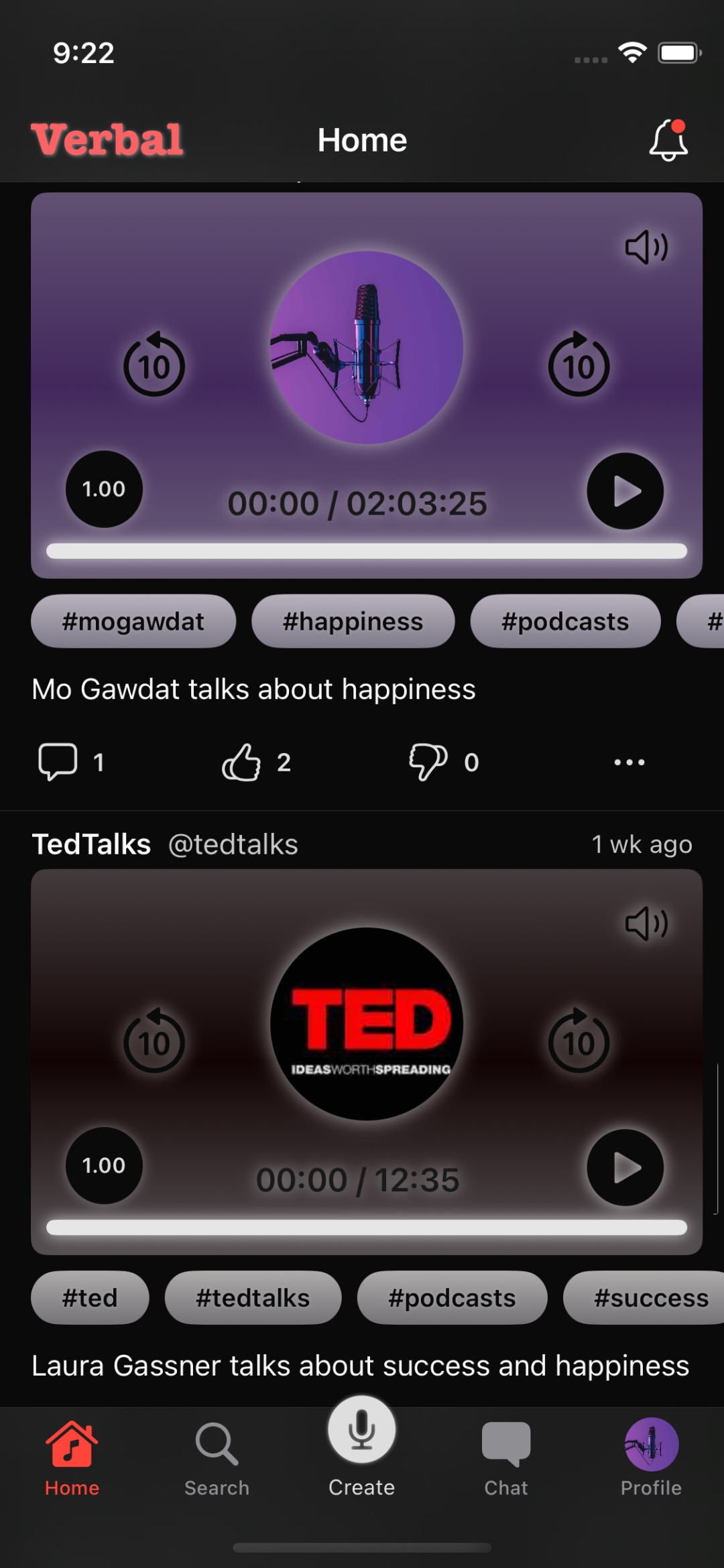Tap the Create microphone button
This screenshot has width=724, height=1568.
pyautogui.click(x=361, y=1430)
